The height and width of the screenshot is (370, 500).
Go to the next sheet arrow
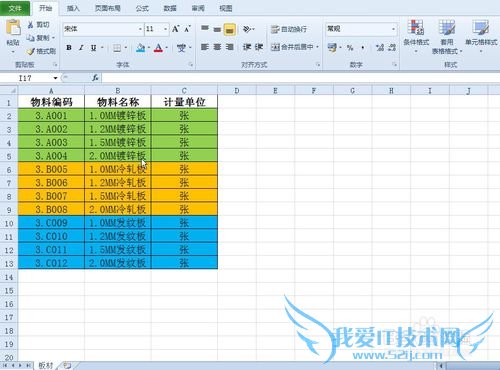click(20, 366)
